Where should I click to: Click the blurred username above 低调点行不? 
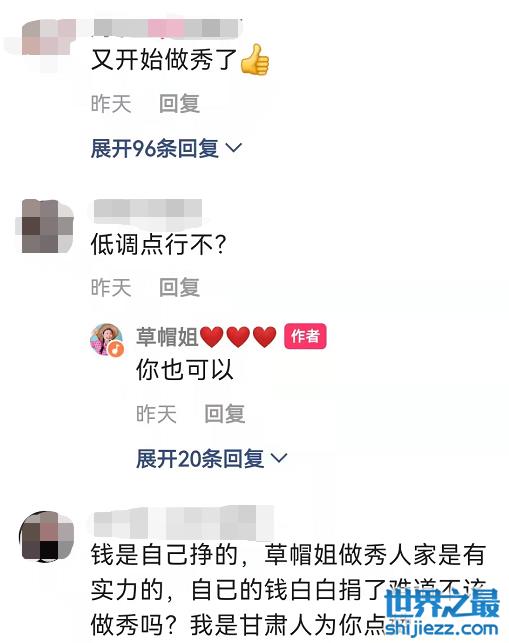(148, 212)
